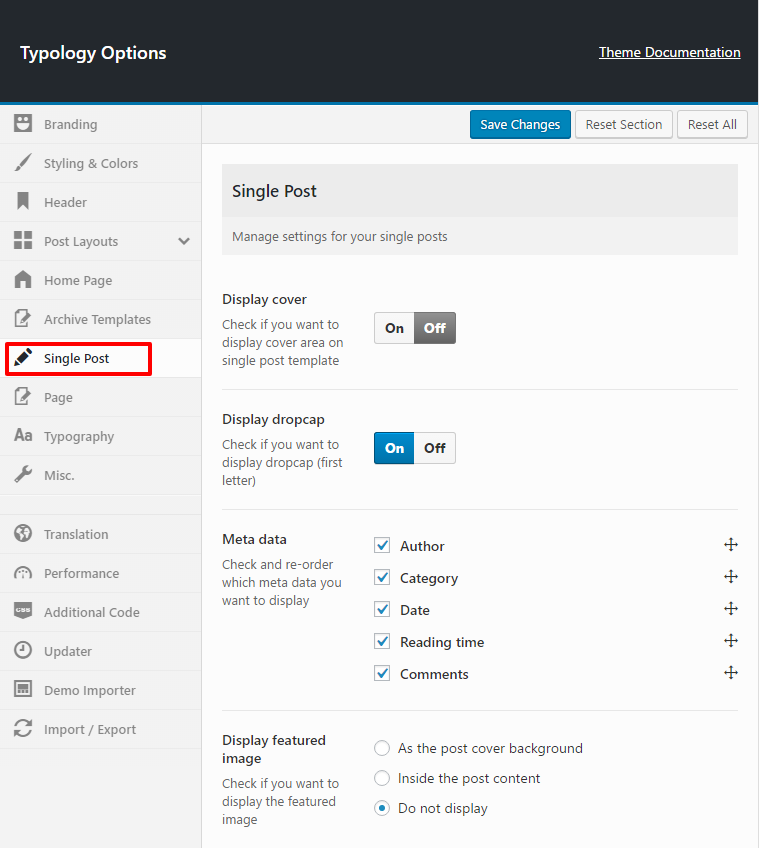
Task: Click the Import / Export sync icon
Action: (x=22, y=729)
